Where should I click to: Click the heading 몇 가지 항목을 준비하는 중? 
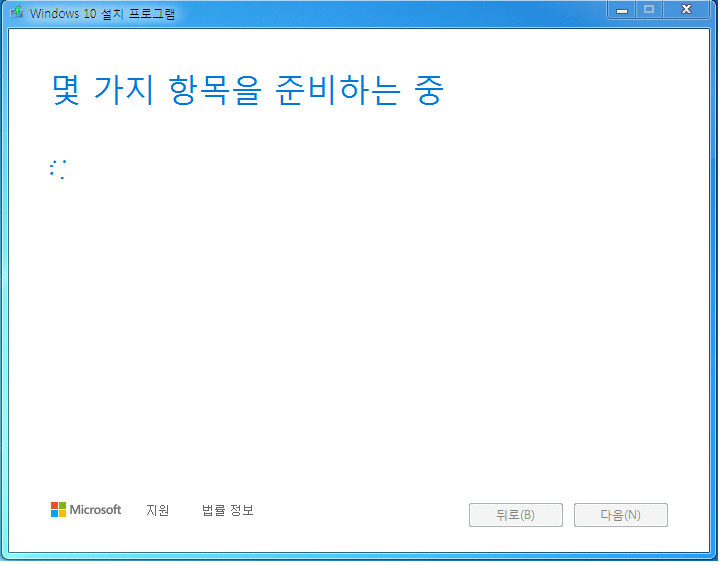pos(248,90)
